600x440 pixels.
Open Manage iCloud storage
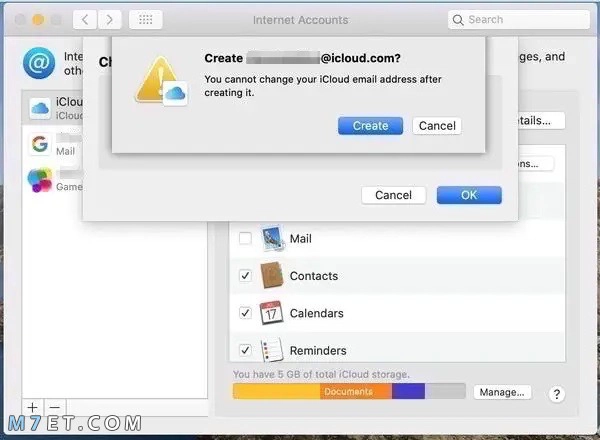coord(502,392)
